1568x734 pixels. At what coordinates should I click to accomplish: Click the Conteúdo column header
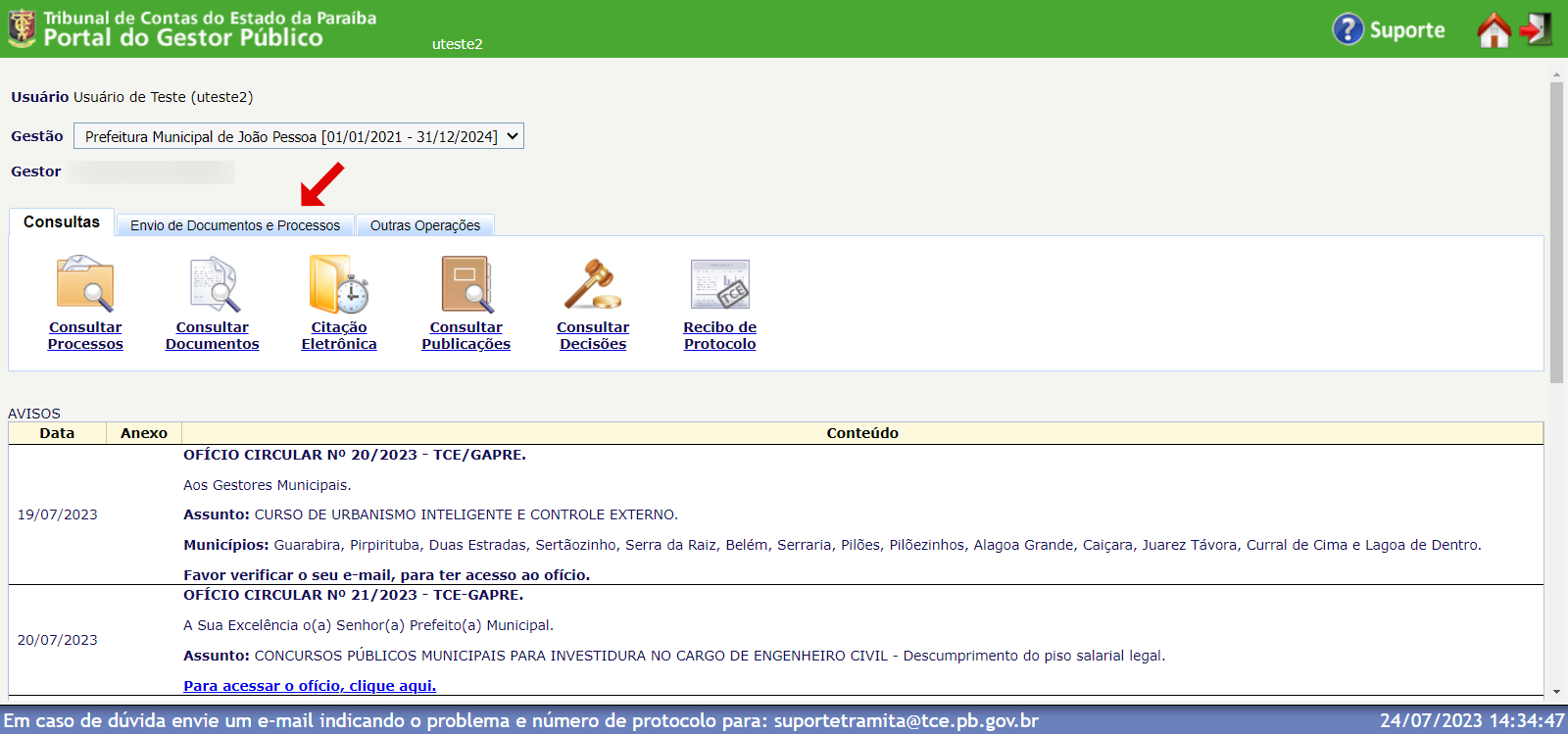(862, 433)
